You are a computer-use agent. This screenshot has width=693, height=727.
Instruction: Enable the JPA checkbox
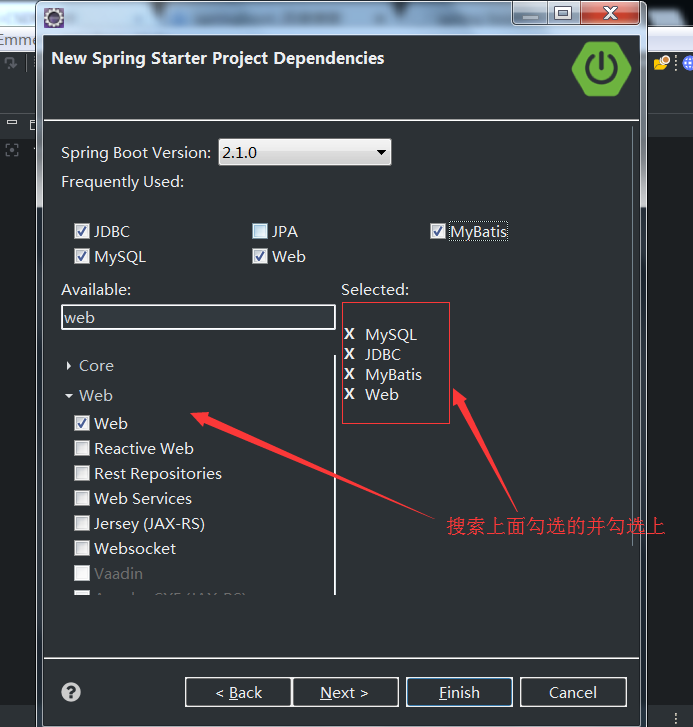coord(260,231)
